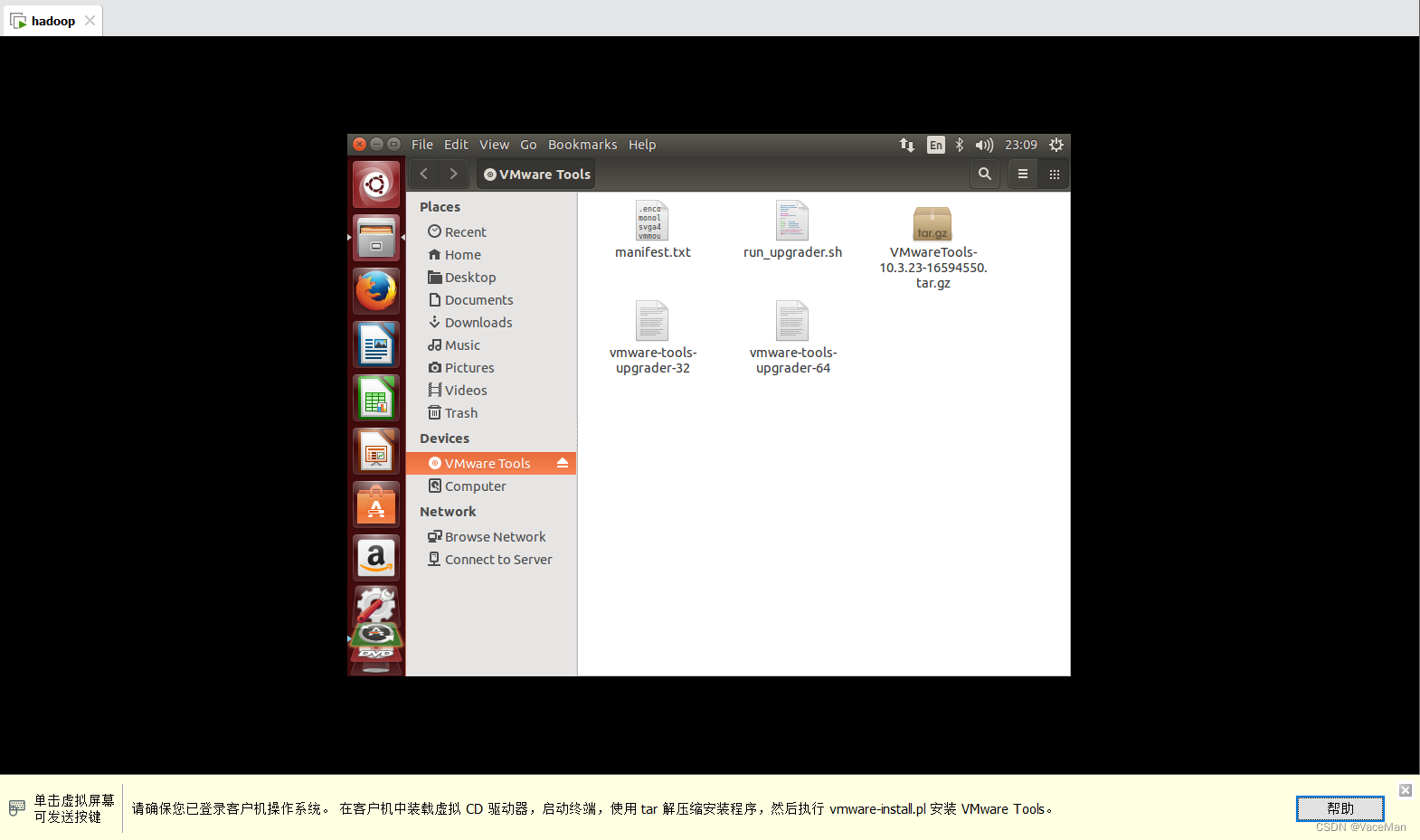Open Downloads in the sidebar
The height and width of the screenshot is (840, 1420).
pos(491,323)
